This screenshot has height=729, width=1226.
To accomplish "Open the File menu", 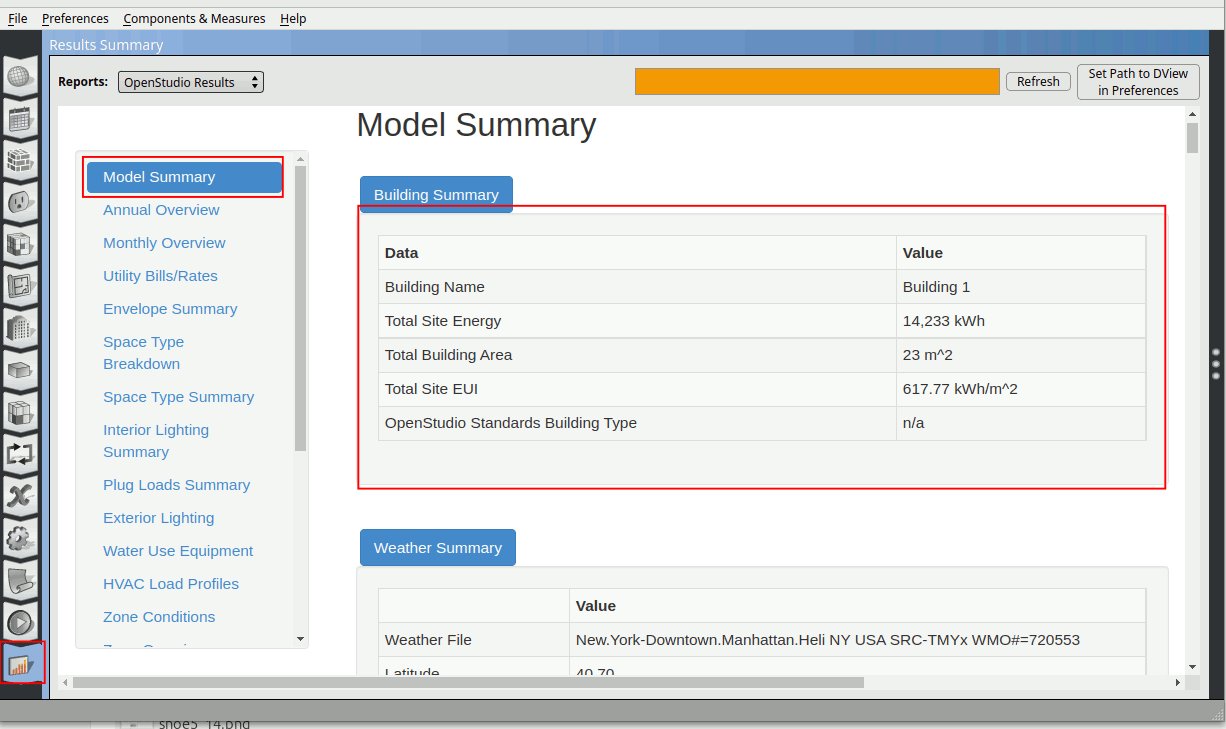I will click(18, 18).
